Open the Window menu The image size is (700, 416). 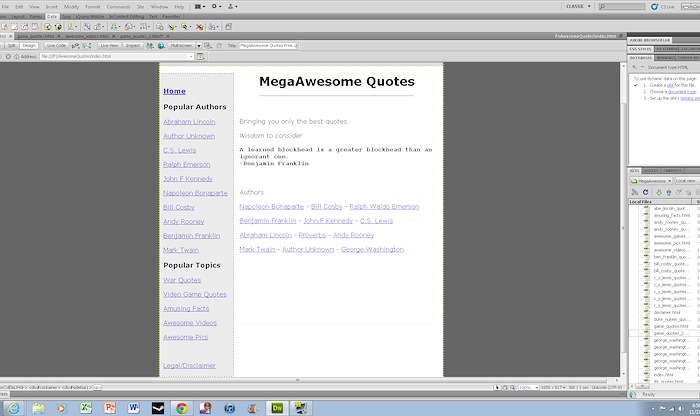(159, 7)
